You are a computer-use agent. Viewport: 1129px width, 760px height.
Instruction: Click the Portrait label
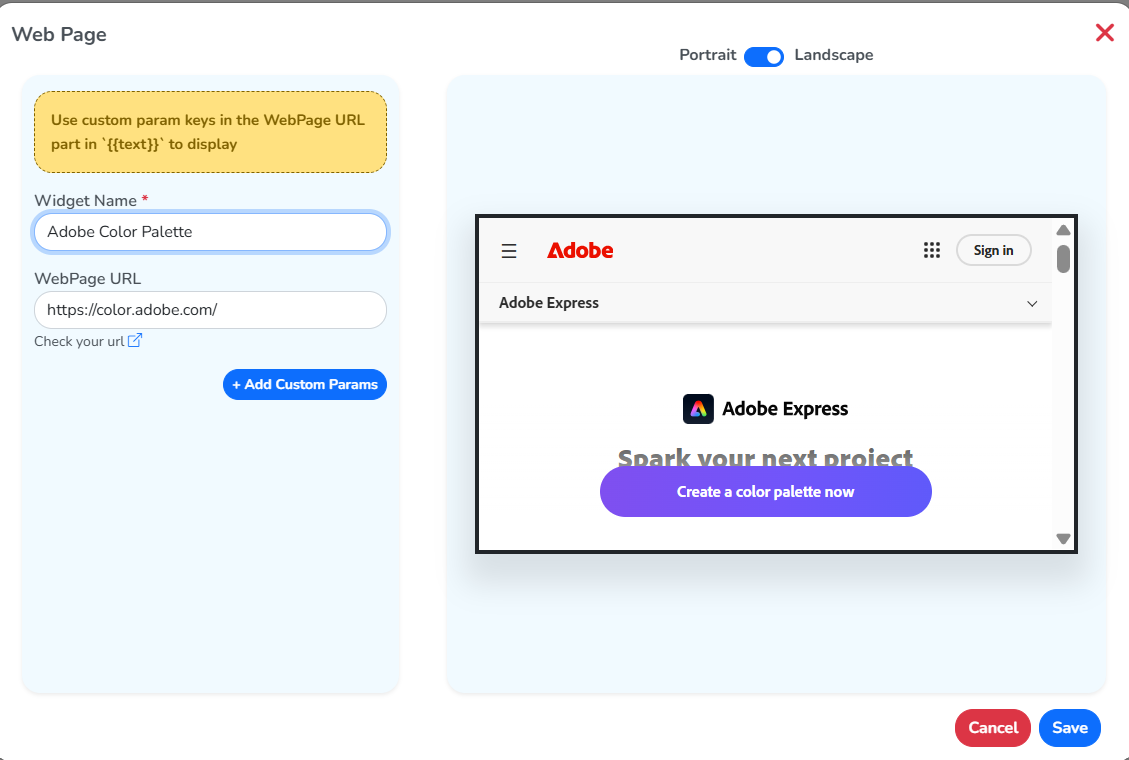click(708, 55)
